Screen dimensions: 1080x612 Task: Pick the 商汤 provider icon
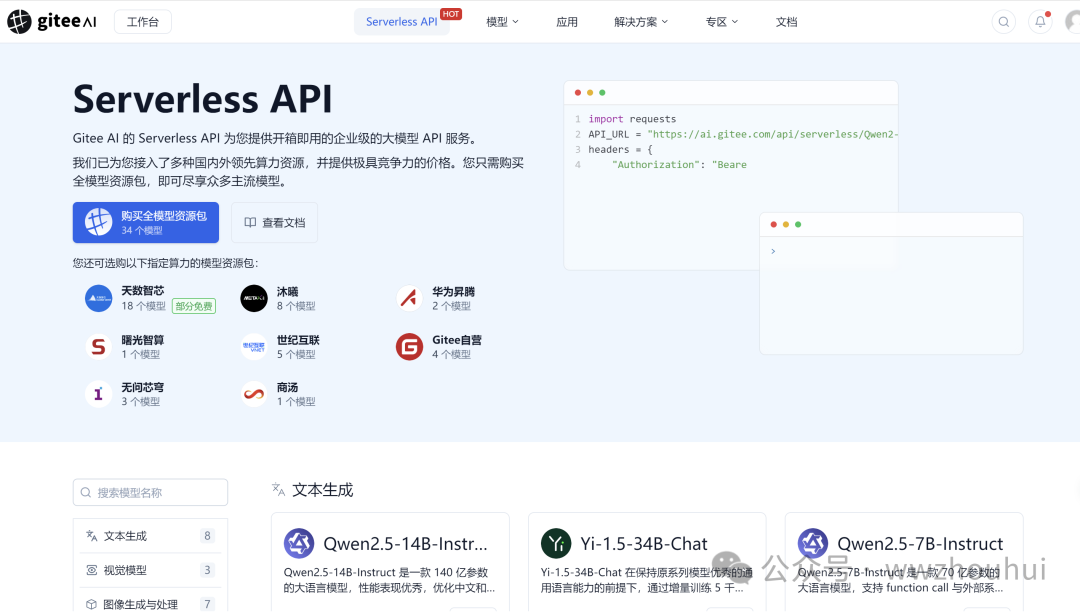click(x=254, y=394)
